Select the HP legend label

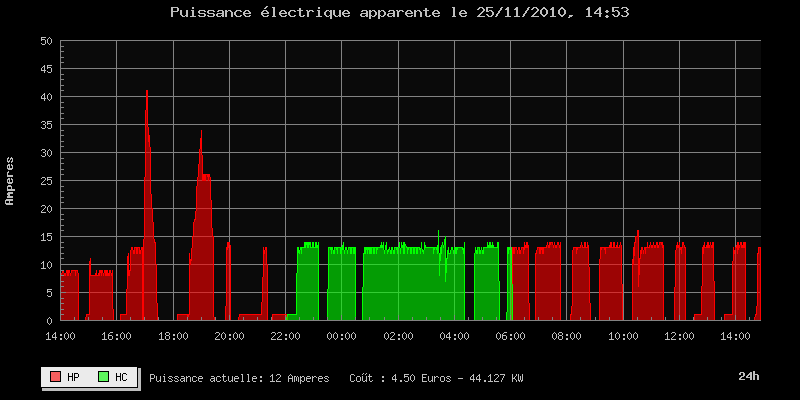click(x=73, y=378)
